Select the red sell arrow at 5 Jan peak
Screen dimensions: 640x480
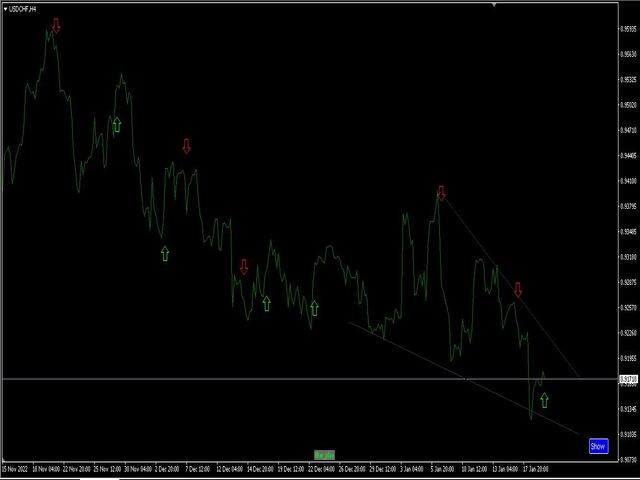click(441, 193)
